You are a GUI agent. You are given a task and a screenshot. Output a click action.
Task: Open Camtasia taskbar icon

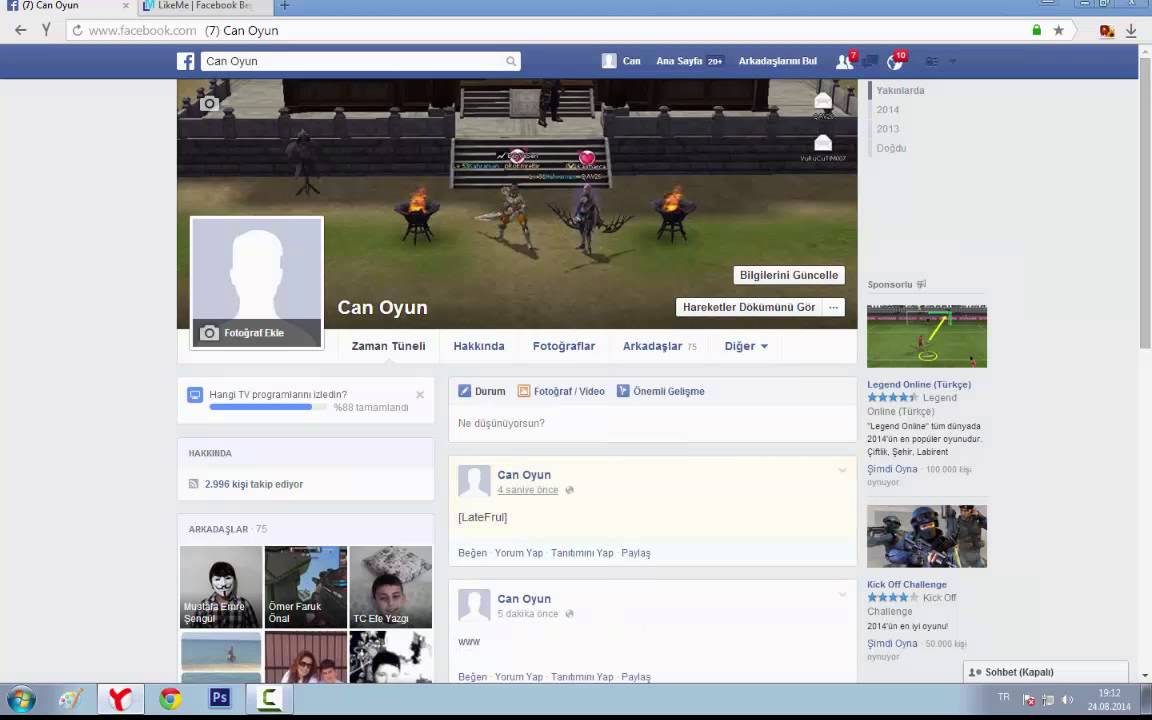tap(269, 699)
